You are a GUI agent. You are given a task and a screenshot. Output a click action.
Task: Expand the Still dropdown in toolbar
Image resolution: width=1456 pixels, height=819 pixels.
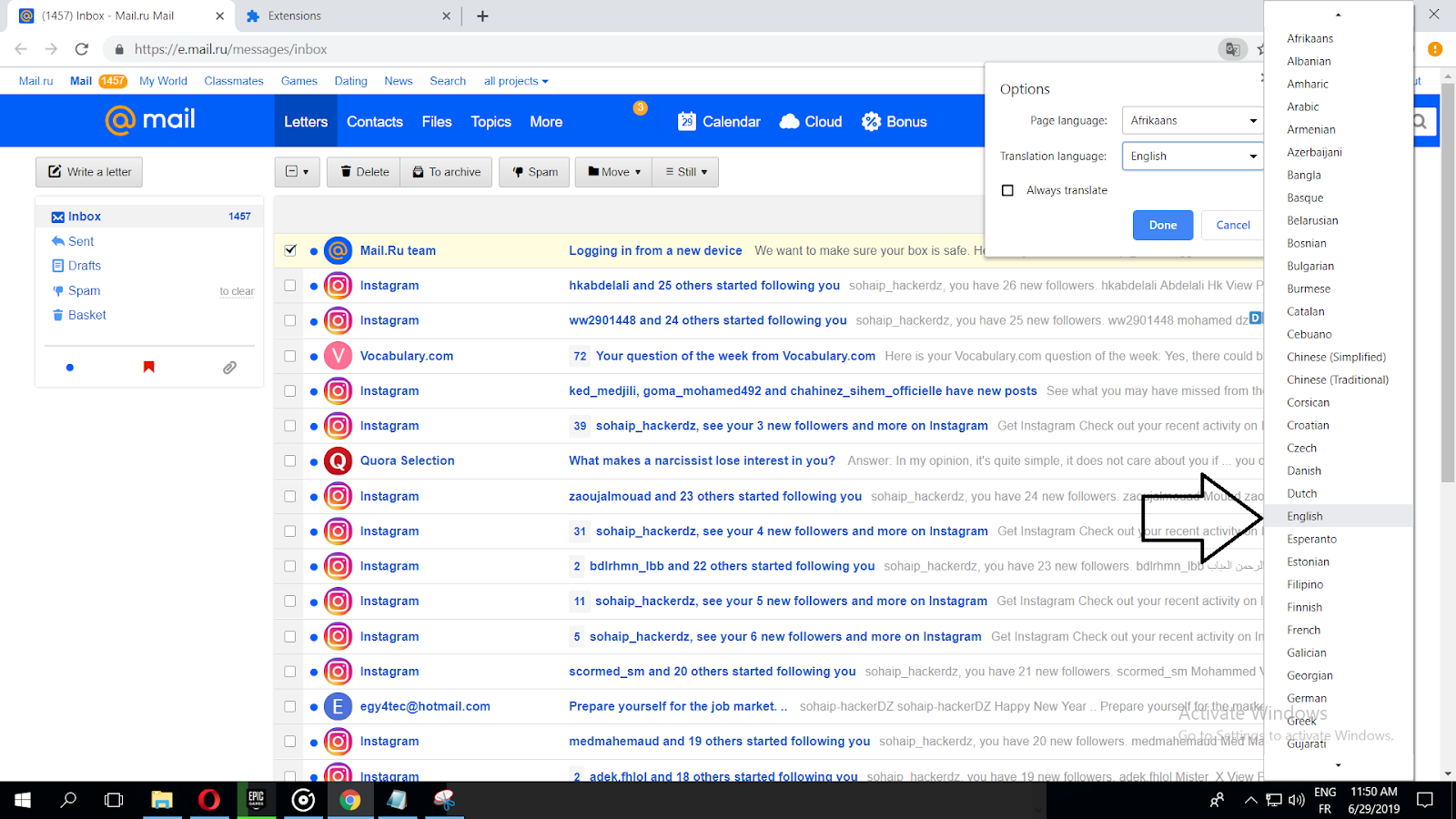[685, 172]
